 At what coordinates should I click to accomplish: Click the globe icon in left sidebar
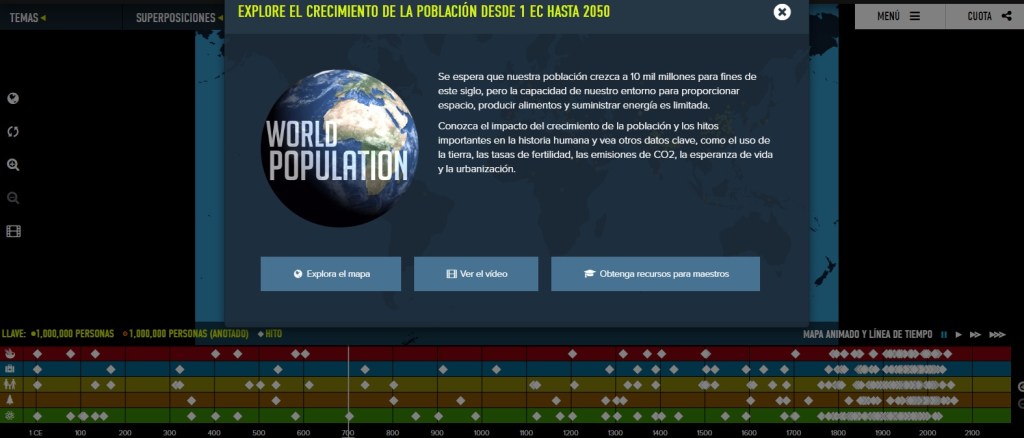pyautogui.click(x=13, y=99)
